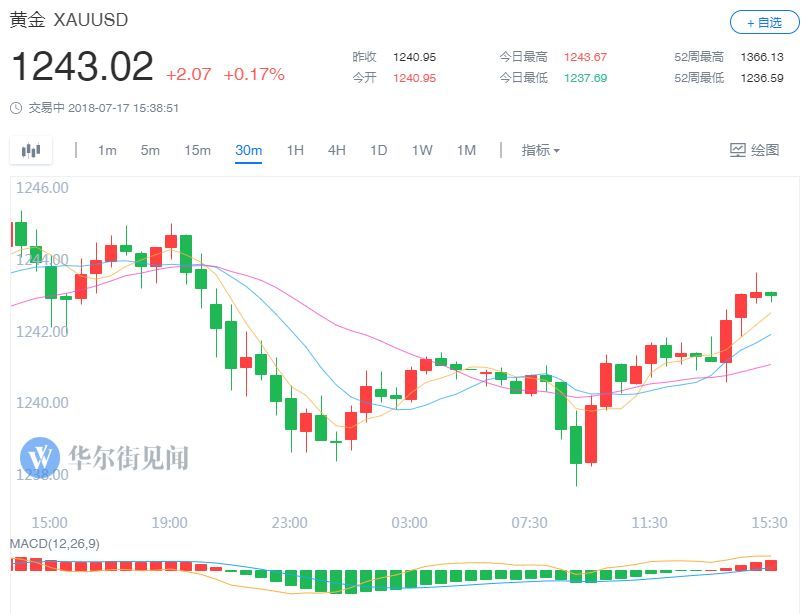Image resolution: width=810 pixels, height=614 pixels.
Task: Click the 黄金 XAUUSD title
Action: [x=69, y=20]
